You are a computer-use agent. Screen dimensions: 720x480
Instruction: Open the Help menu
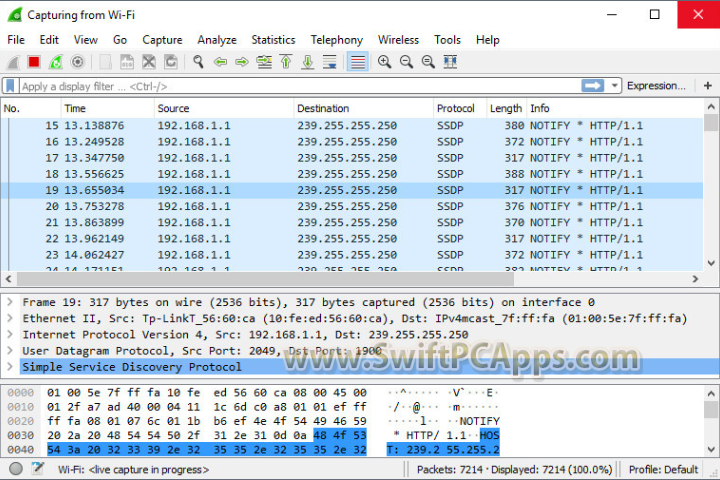click(488, 40)
